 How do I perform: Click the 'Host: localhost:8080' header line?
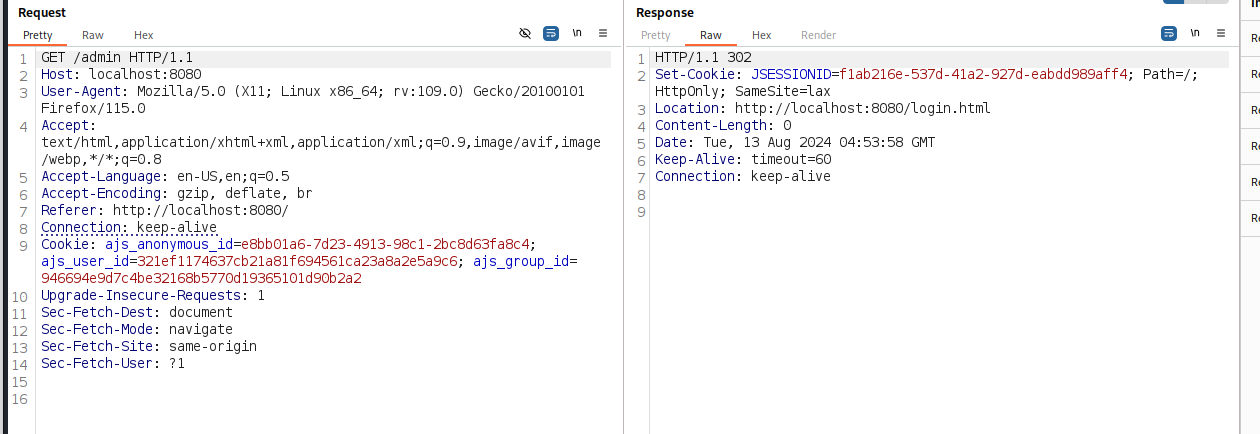click(x=121, y=75)
